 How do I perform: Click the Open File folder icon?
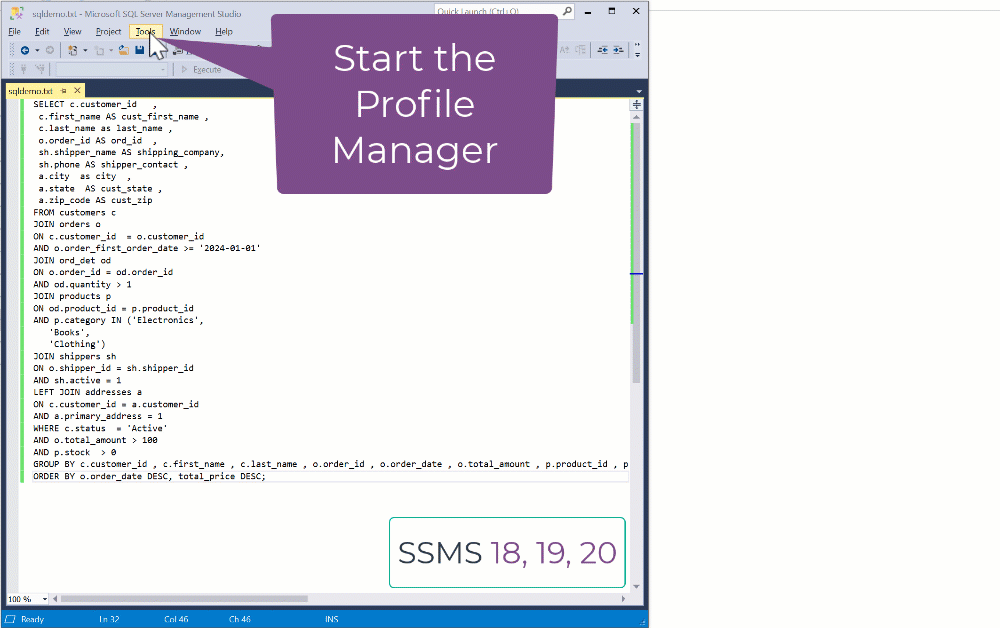[124, 50]
